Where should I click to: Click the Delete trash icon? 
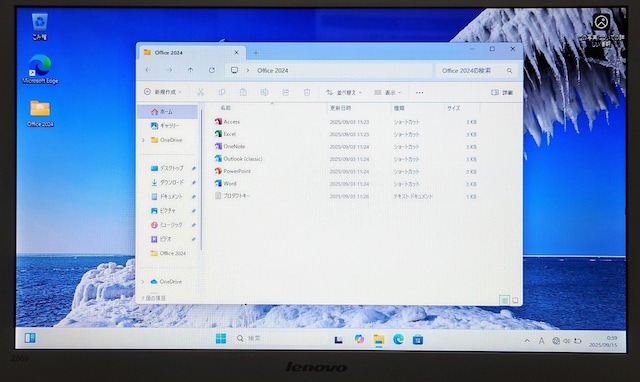(307, 92)
